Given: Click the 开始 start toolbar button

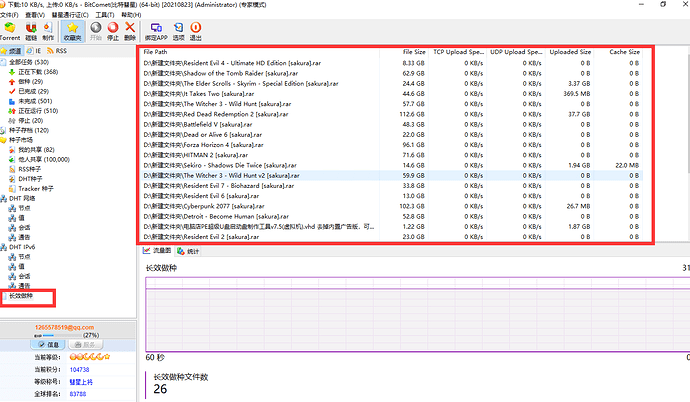Looking at the screenshot, I should [96, 31].
